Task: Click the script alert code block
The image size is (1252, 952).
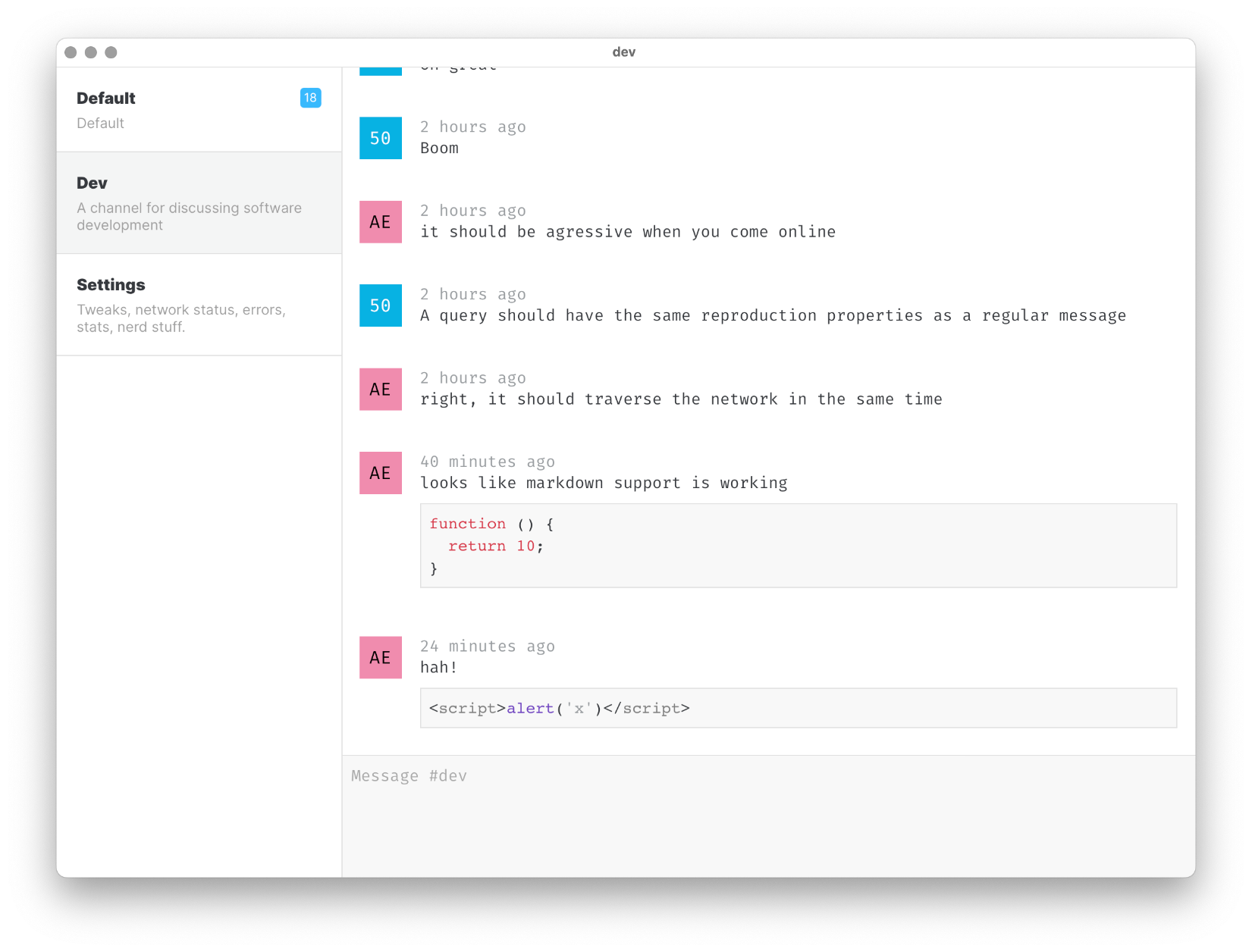Action: [x=799, y=708]
